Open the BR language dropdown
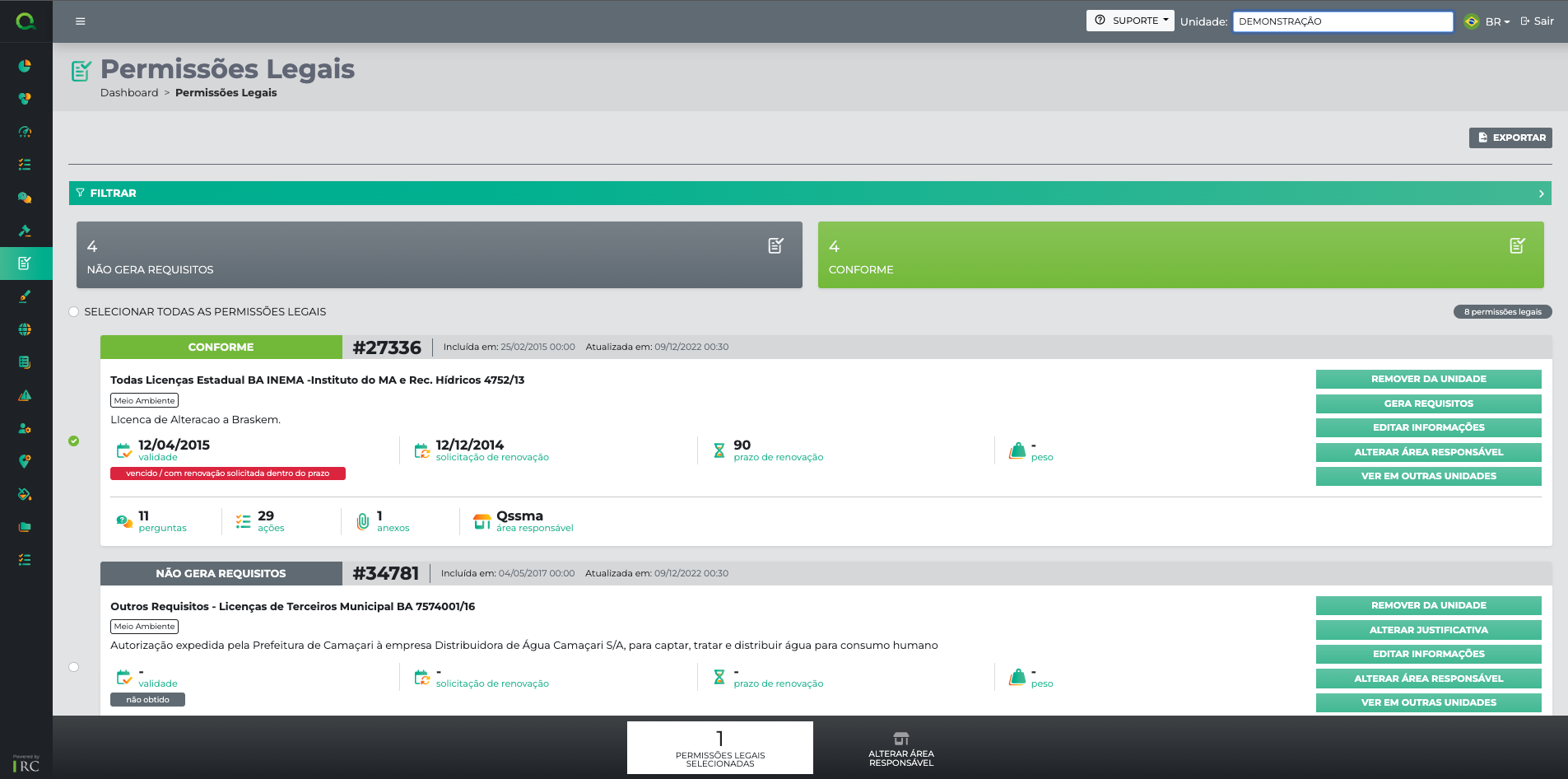The height and width of the screenshot is (779, 1568). 1497,21
